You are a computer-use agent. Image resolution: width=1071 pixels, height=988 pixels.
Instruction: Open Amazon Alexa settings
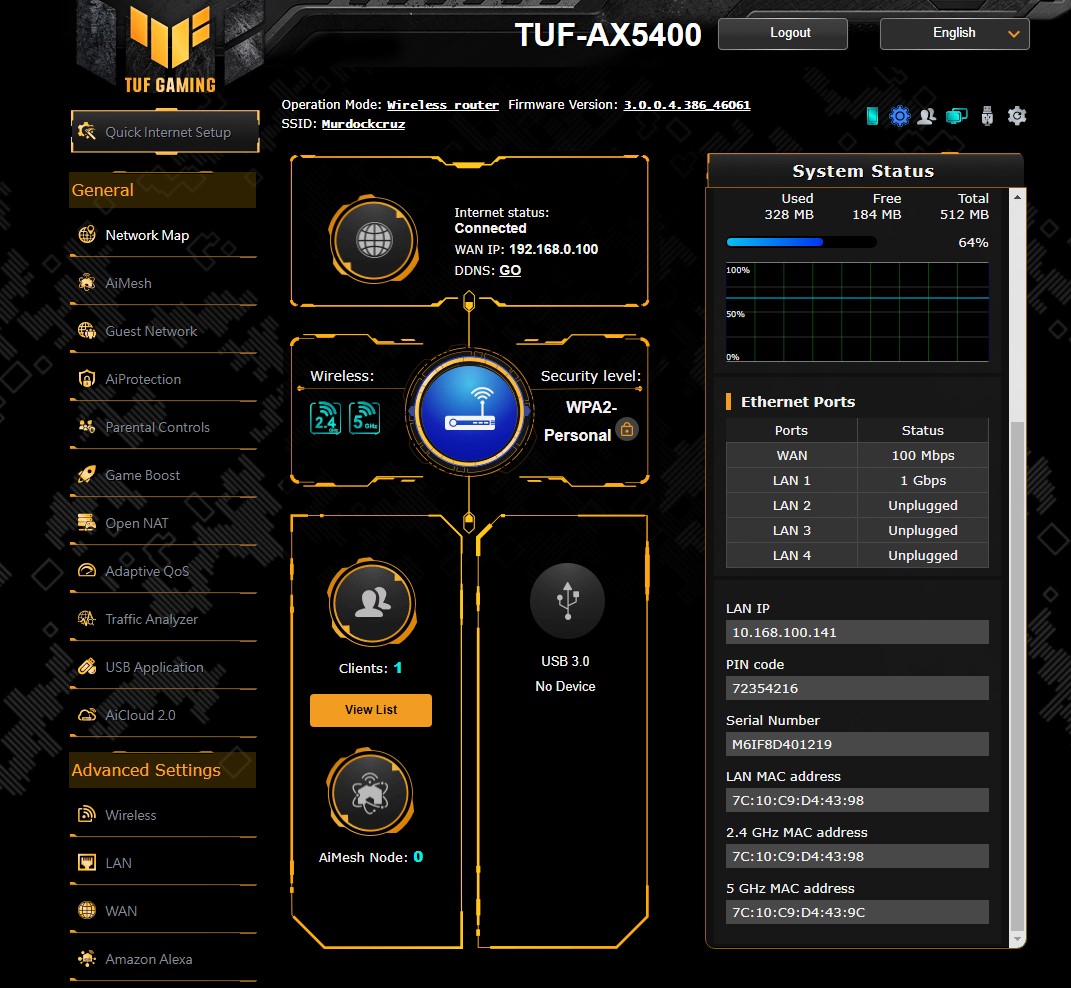coord(148,959)
